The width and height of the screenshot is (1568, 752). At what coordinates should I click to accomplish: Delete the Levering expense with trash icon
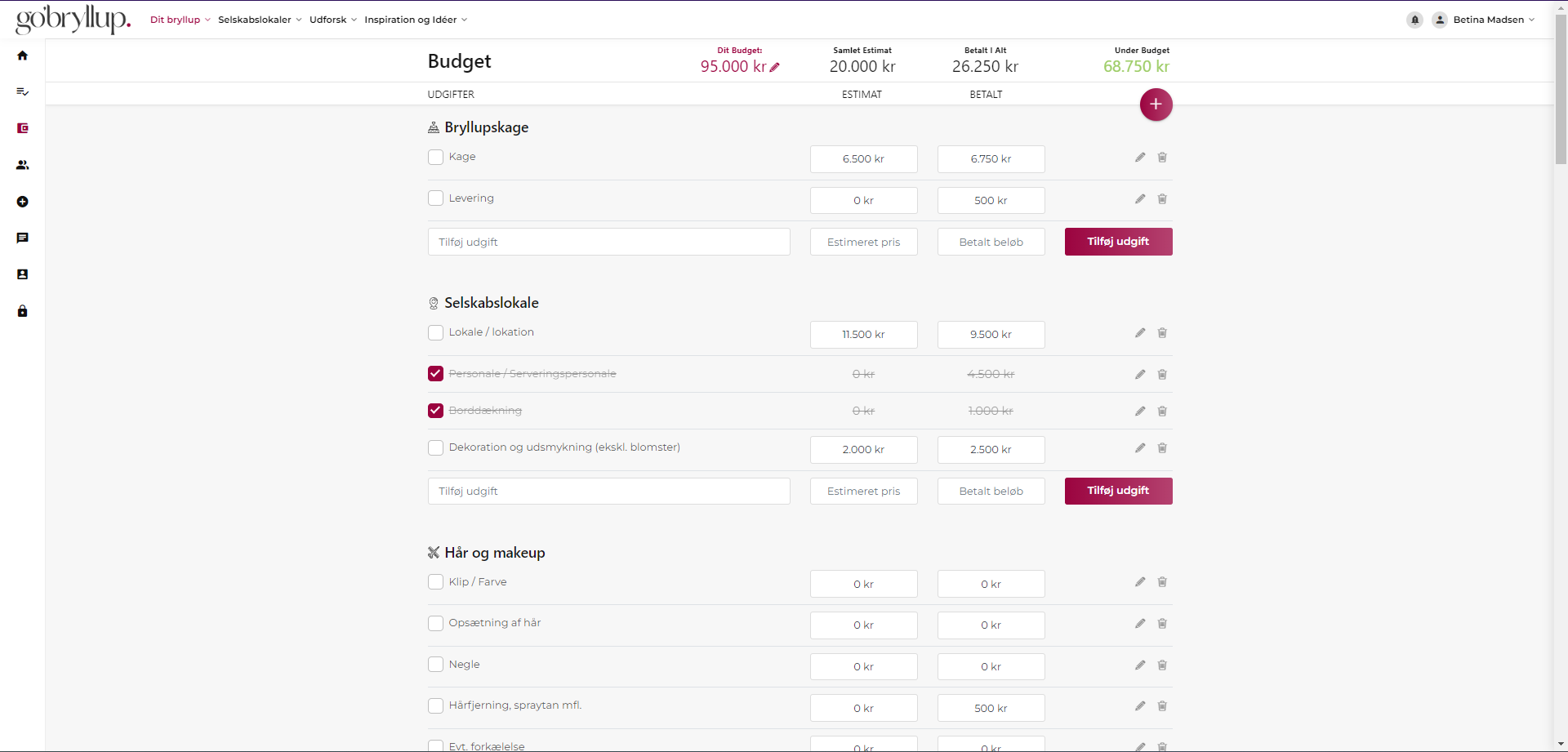(1162, 199)
